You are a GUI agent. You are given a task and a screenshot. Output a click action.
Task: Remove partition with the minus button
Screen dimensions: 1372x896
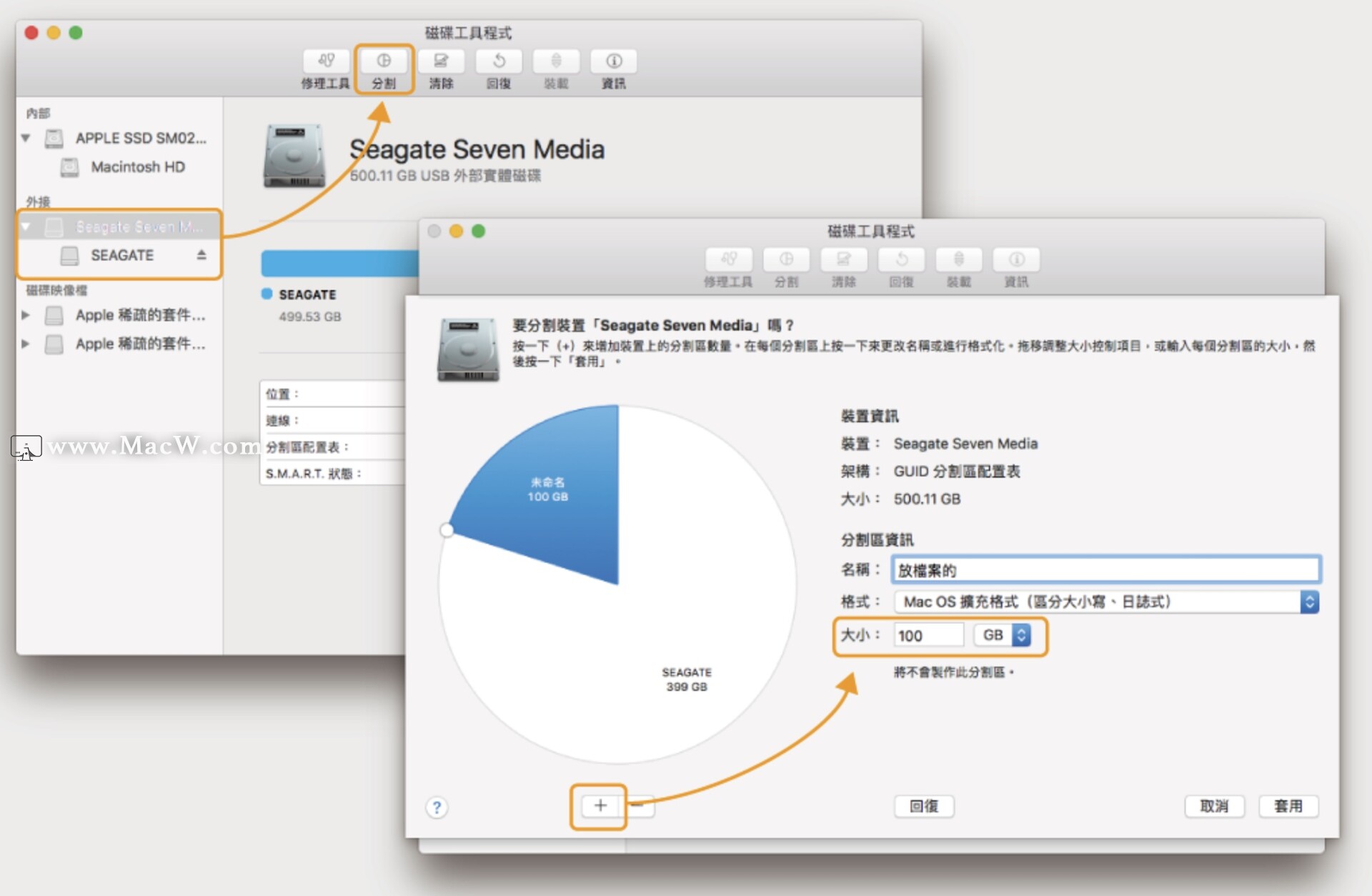[x=638, y=806]
